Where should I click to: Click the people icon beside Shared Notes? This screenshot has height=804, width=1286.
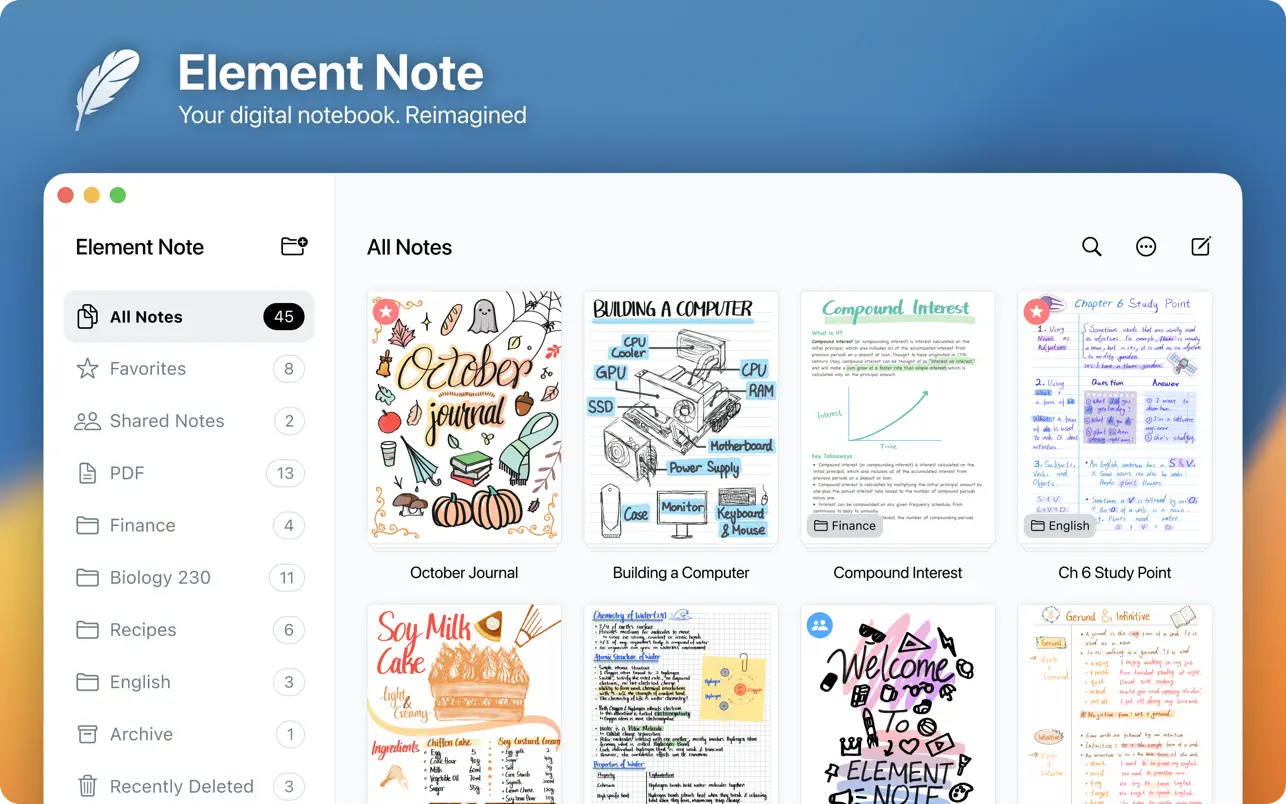[88, 421]
